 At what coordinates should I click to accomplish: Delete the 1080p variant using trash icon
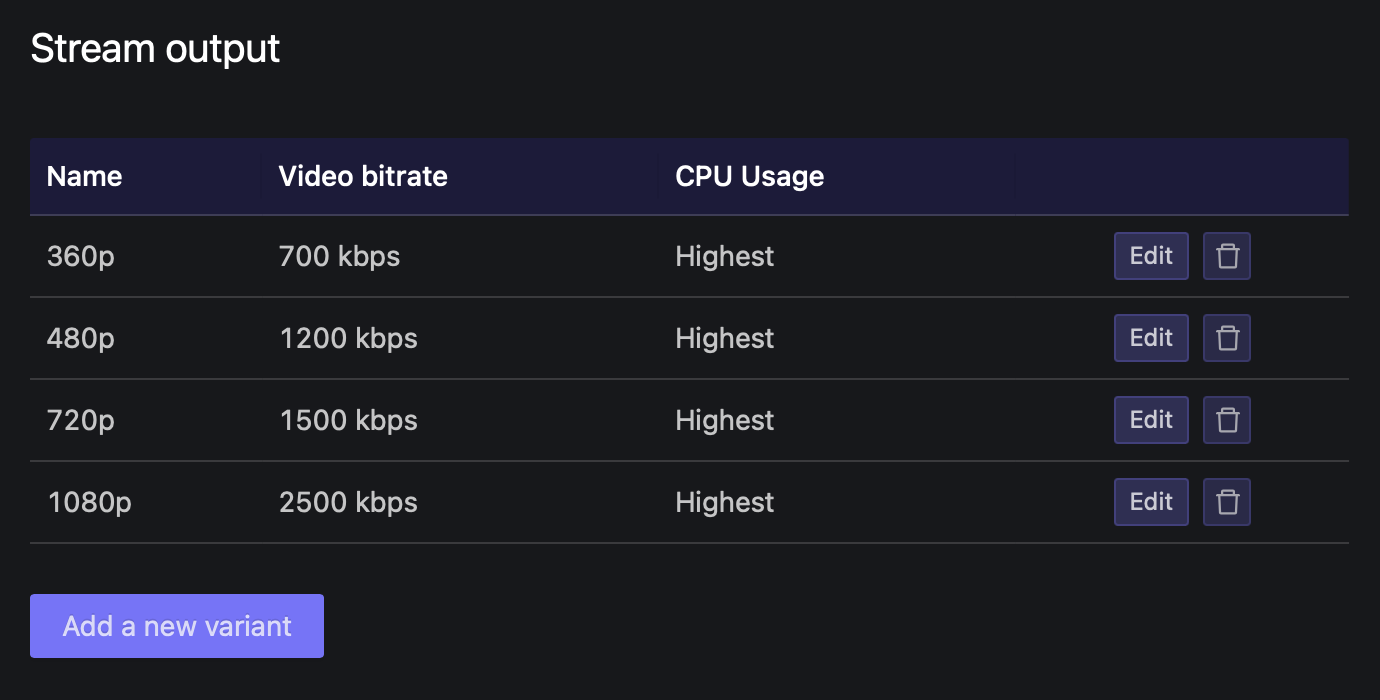1227,502
